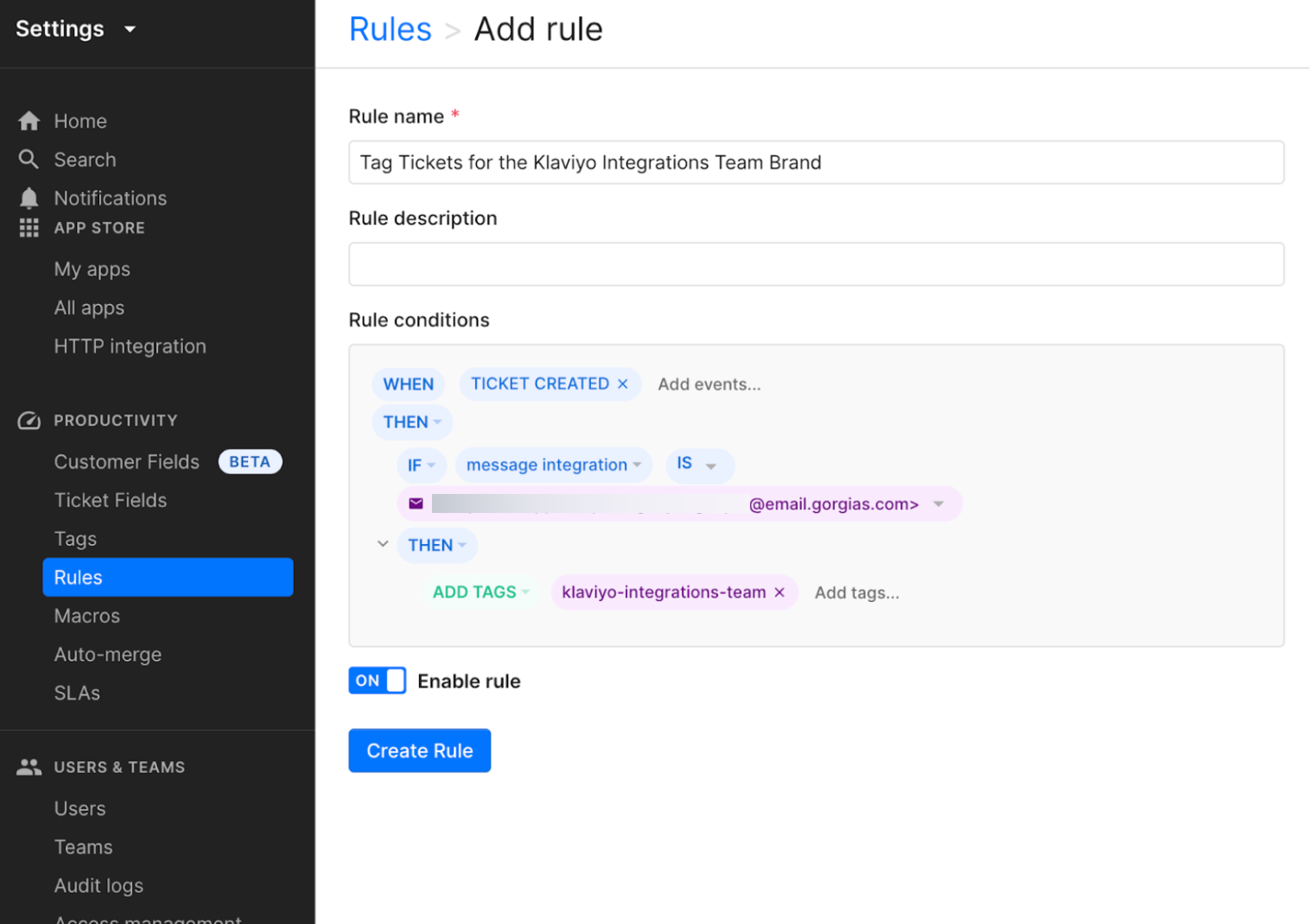The width and height of the screenshot is (1315, 924).
Task: Click the Rule description input field
Action: (x=816, y=264)
